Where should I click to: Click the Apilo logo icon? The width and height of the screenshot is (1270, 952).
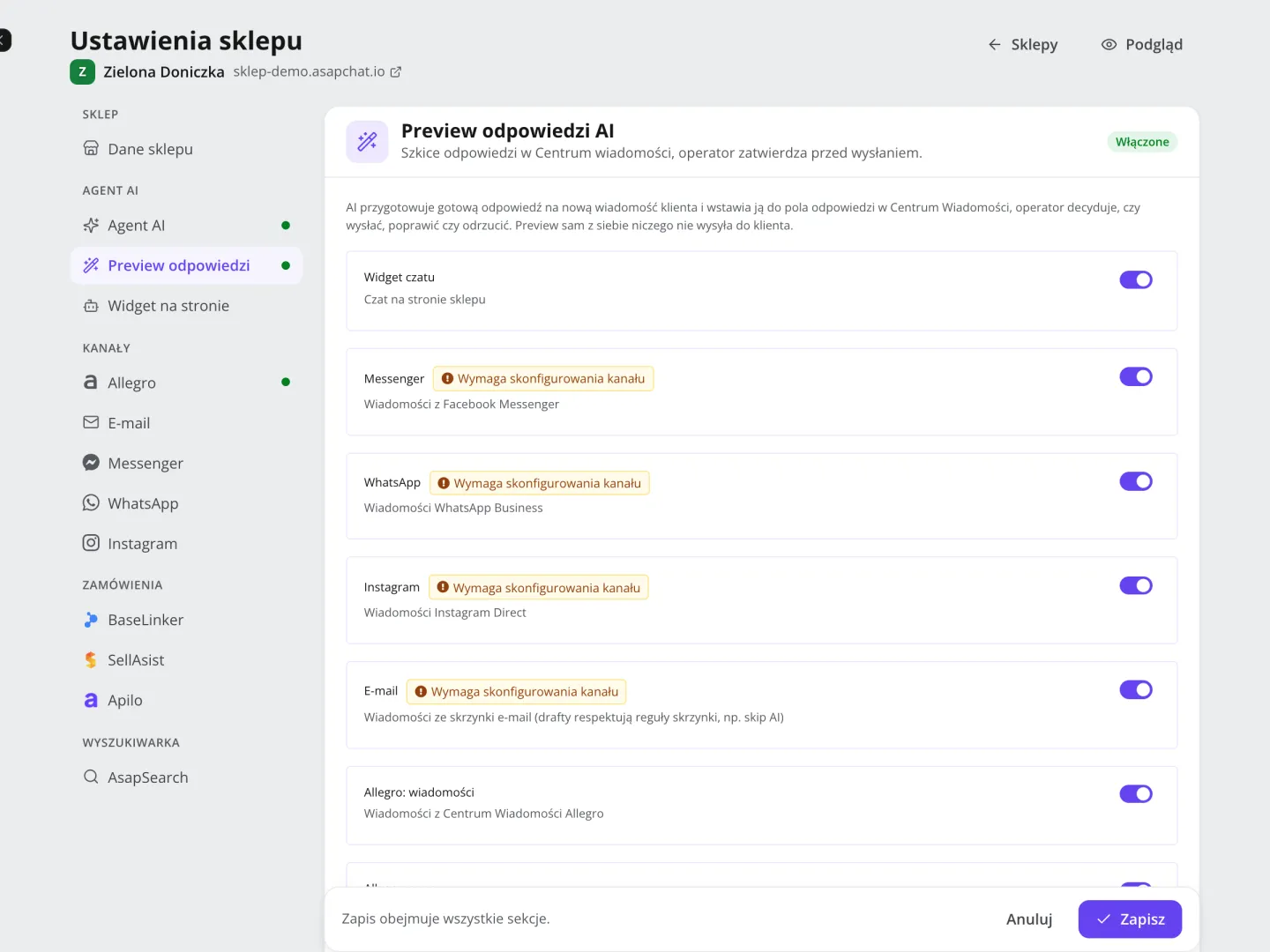pyautogui.click(x=91, y=700)
